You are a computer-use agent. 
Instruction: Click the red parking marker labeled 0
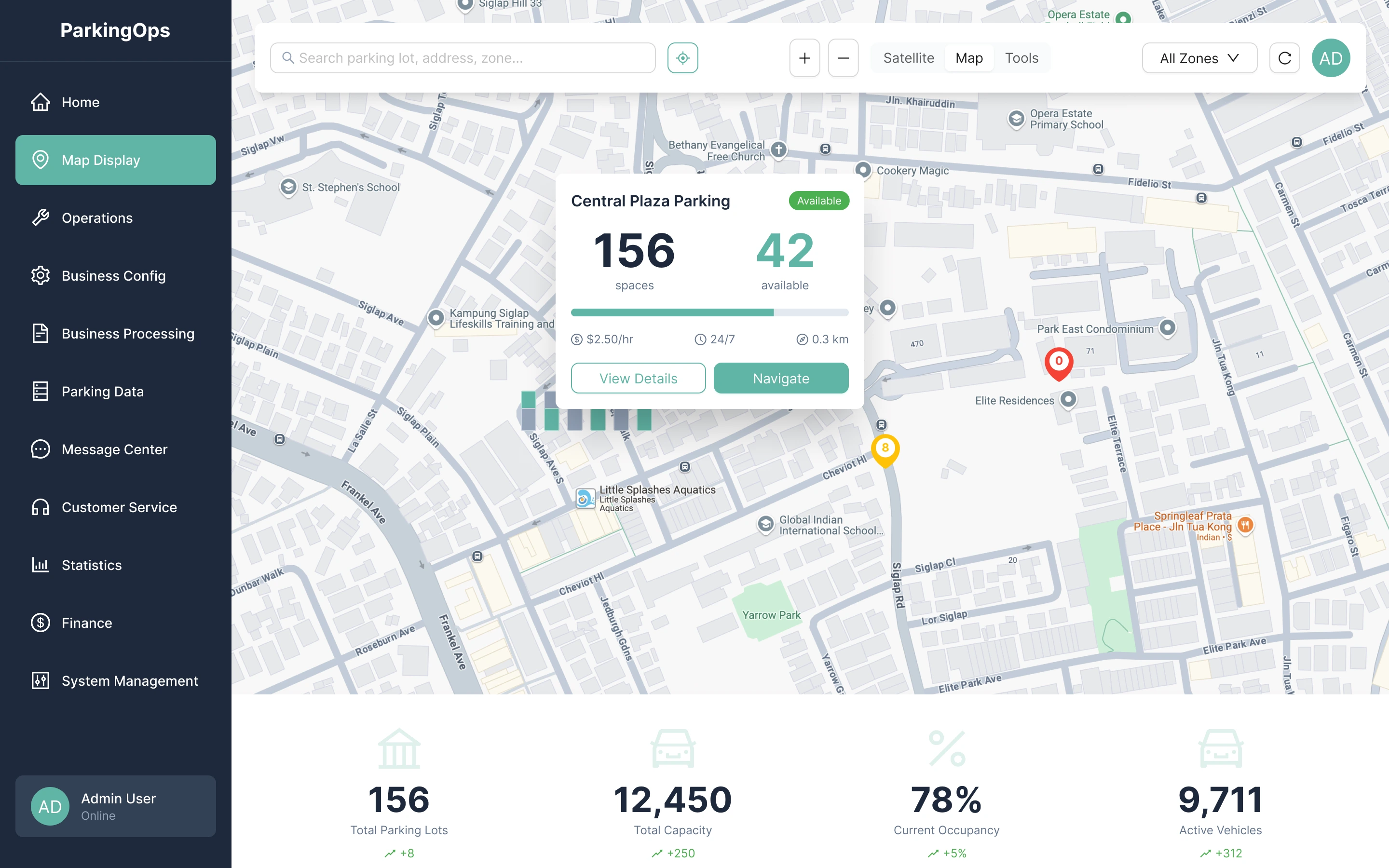[1059, 362]
